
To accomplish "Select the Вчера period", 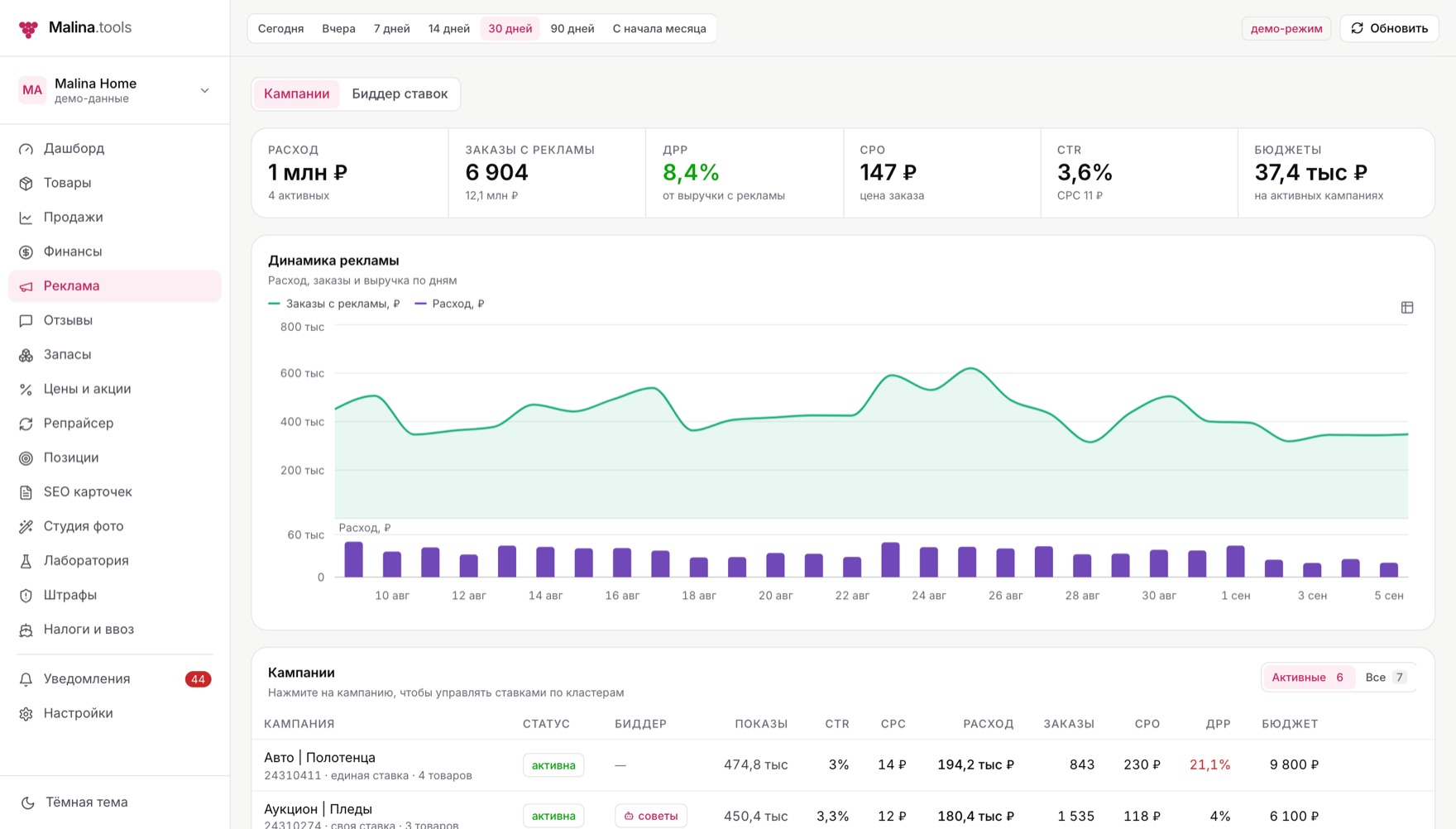I will pyautogui.click(x=338, y=28).
